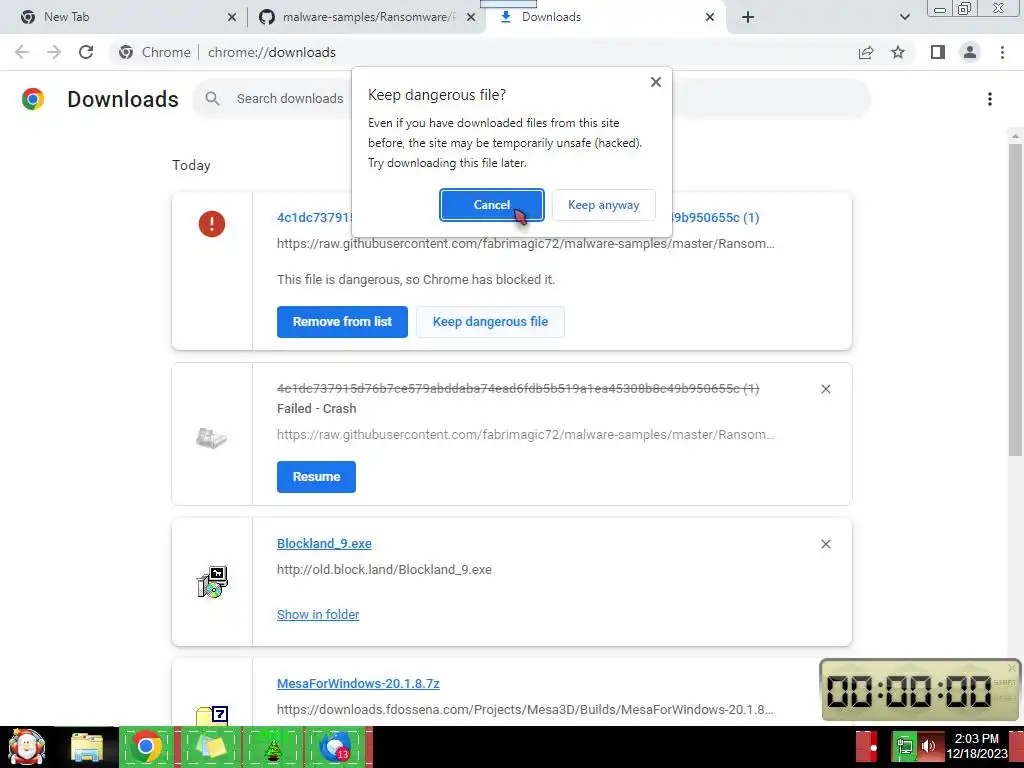Reload the downloads page
1024x768 pixels.
(x=86, y=52)
